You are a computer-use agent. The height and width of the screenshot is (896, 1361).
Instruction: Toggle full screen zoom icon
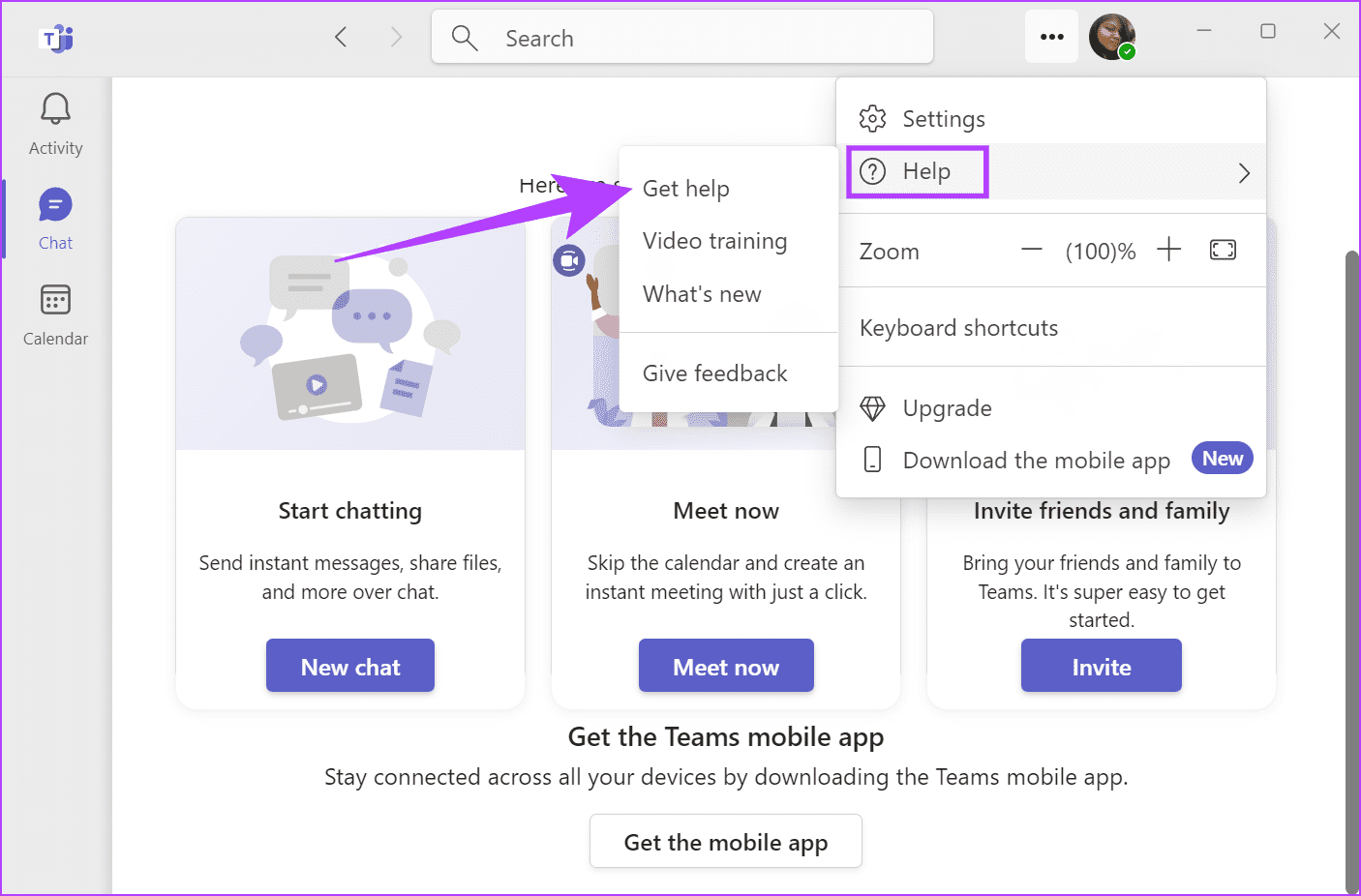pyautogui.click(x=1224, y=250)
